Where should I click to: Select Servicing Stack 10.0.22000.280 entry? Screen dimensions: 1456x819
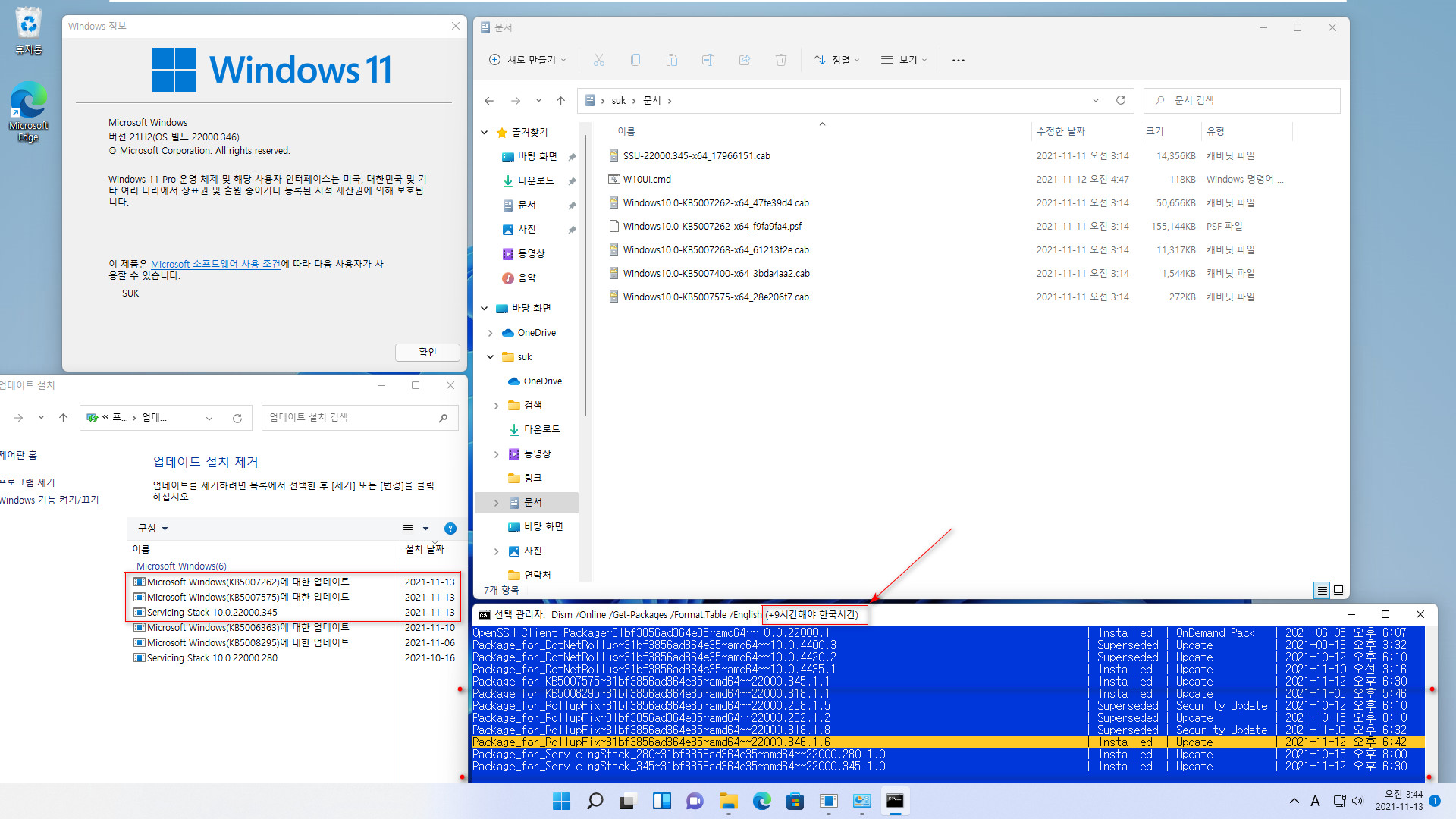[x=294, y=658]
